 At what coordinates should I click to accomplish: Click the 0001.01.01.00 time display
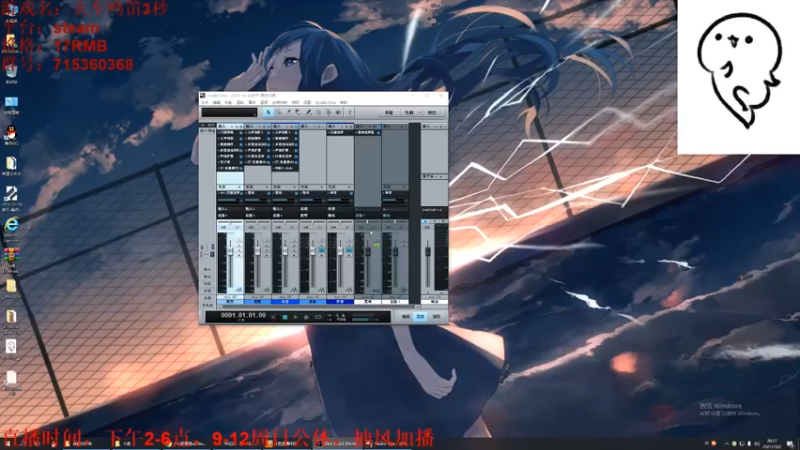243,315
